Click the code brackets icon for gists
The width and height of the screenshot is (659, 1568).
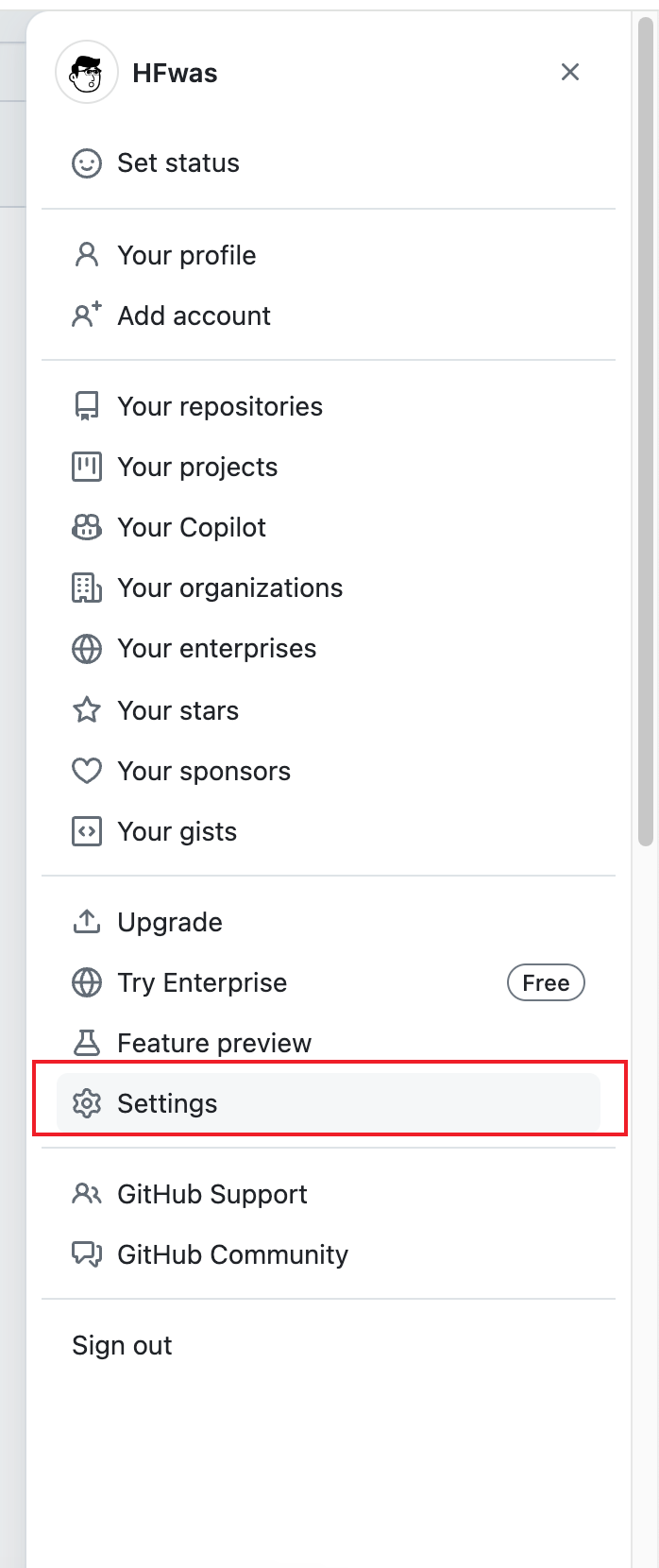pyautogui.click(x=87, y=831)
